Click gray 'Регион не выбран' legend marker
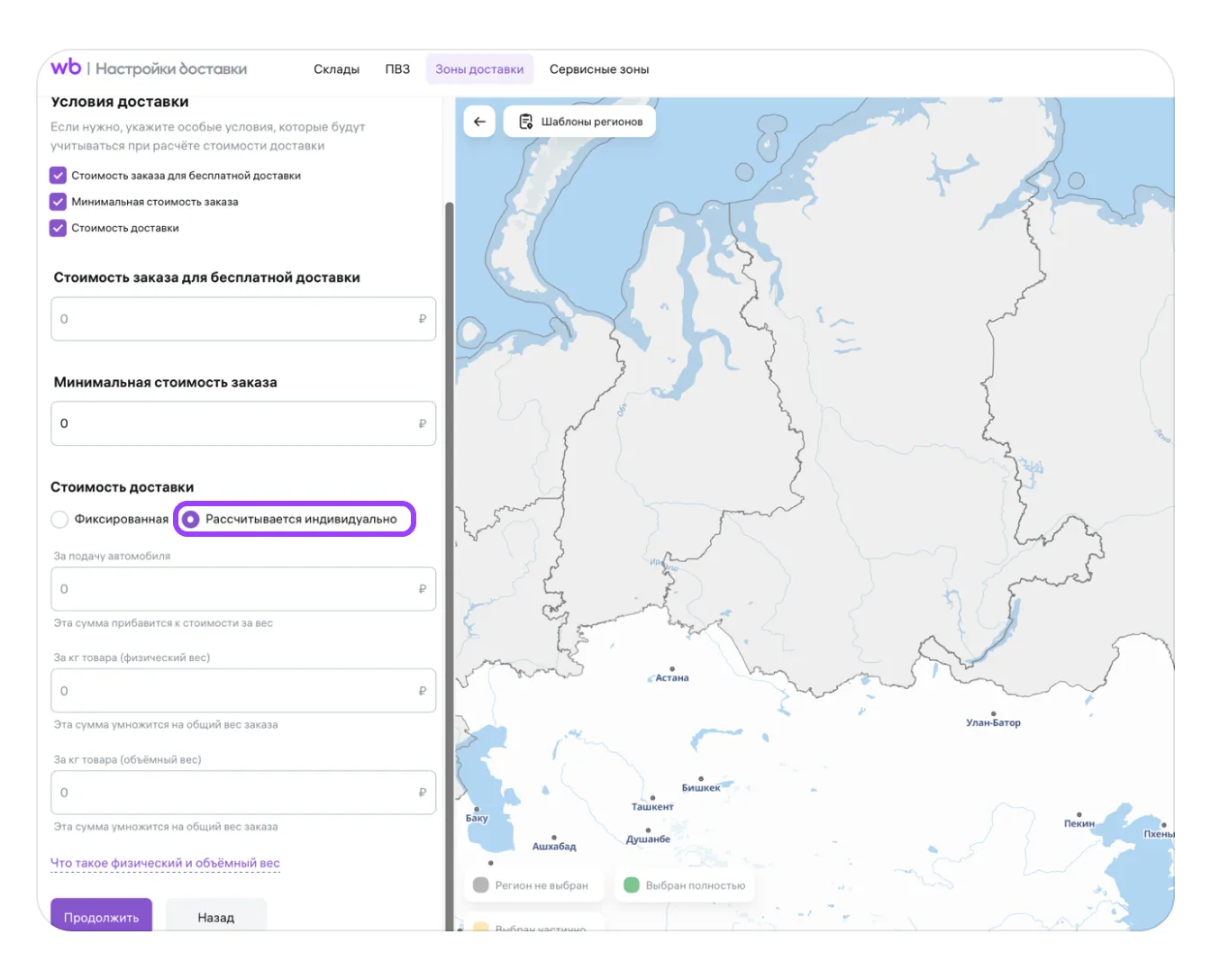Image resolution: width=1211 pixels, height=980 pixels. tap(480, 885)
